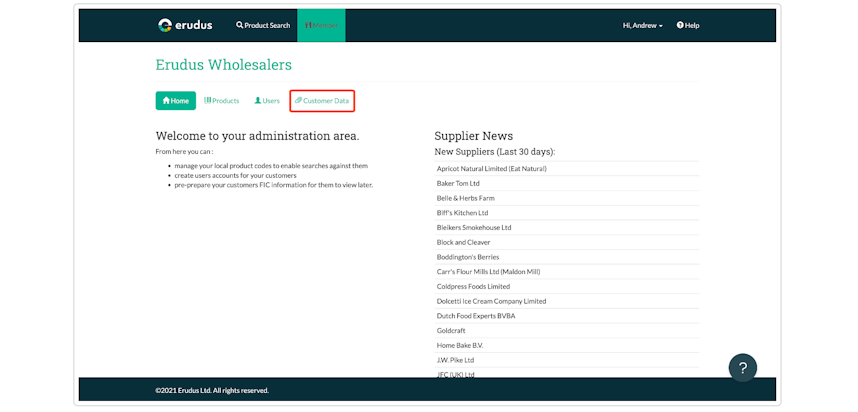Click the round question mark help widget

click(x=743, y=368)
